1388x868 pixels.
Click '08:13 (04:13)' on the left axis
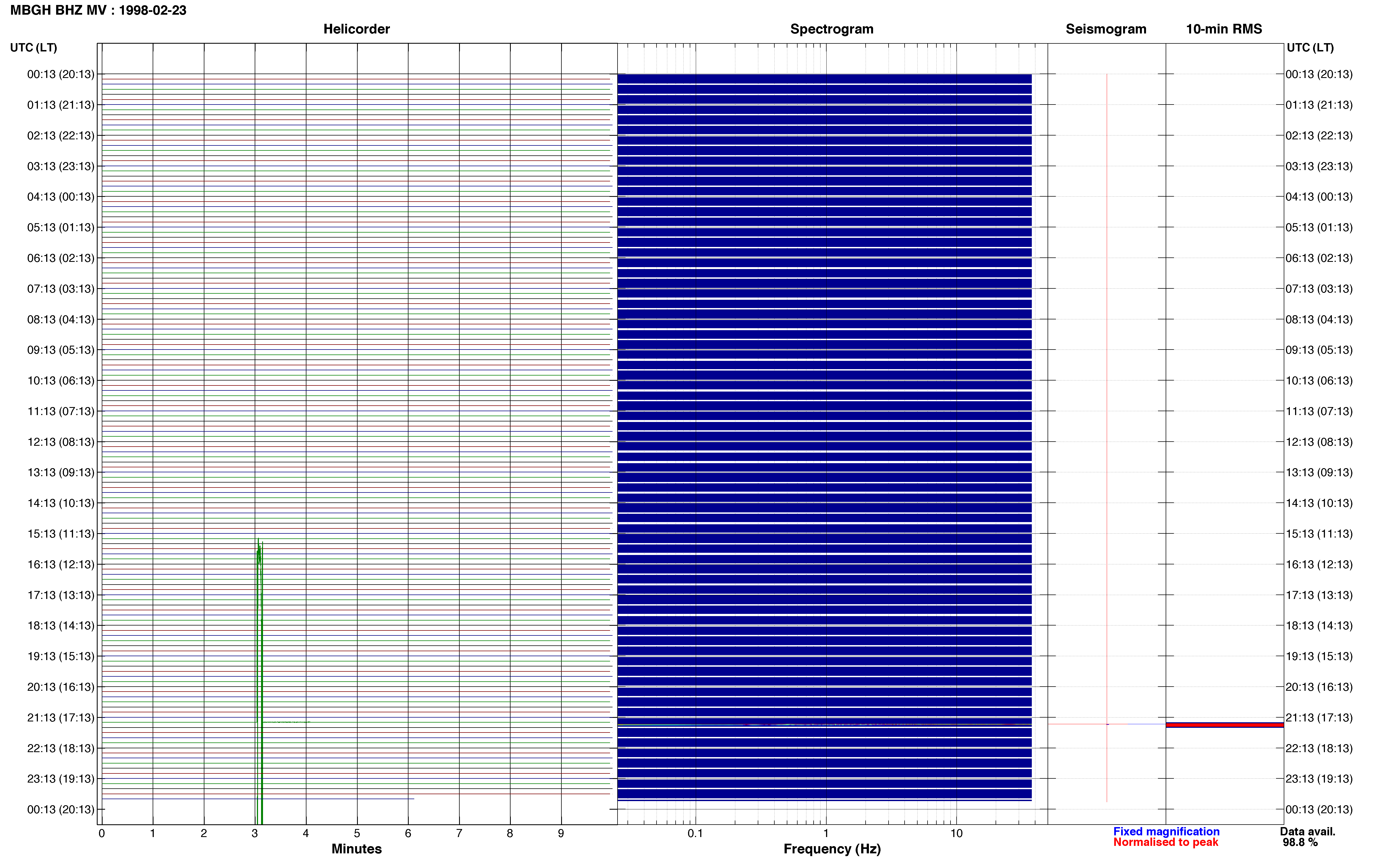click(x=61, y=319)
